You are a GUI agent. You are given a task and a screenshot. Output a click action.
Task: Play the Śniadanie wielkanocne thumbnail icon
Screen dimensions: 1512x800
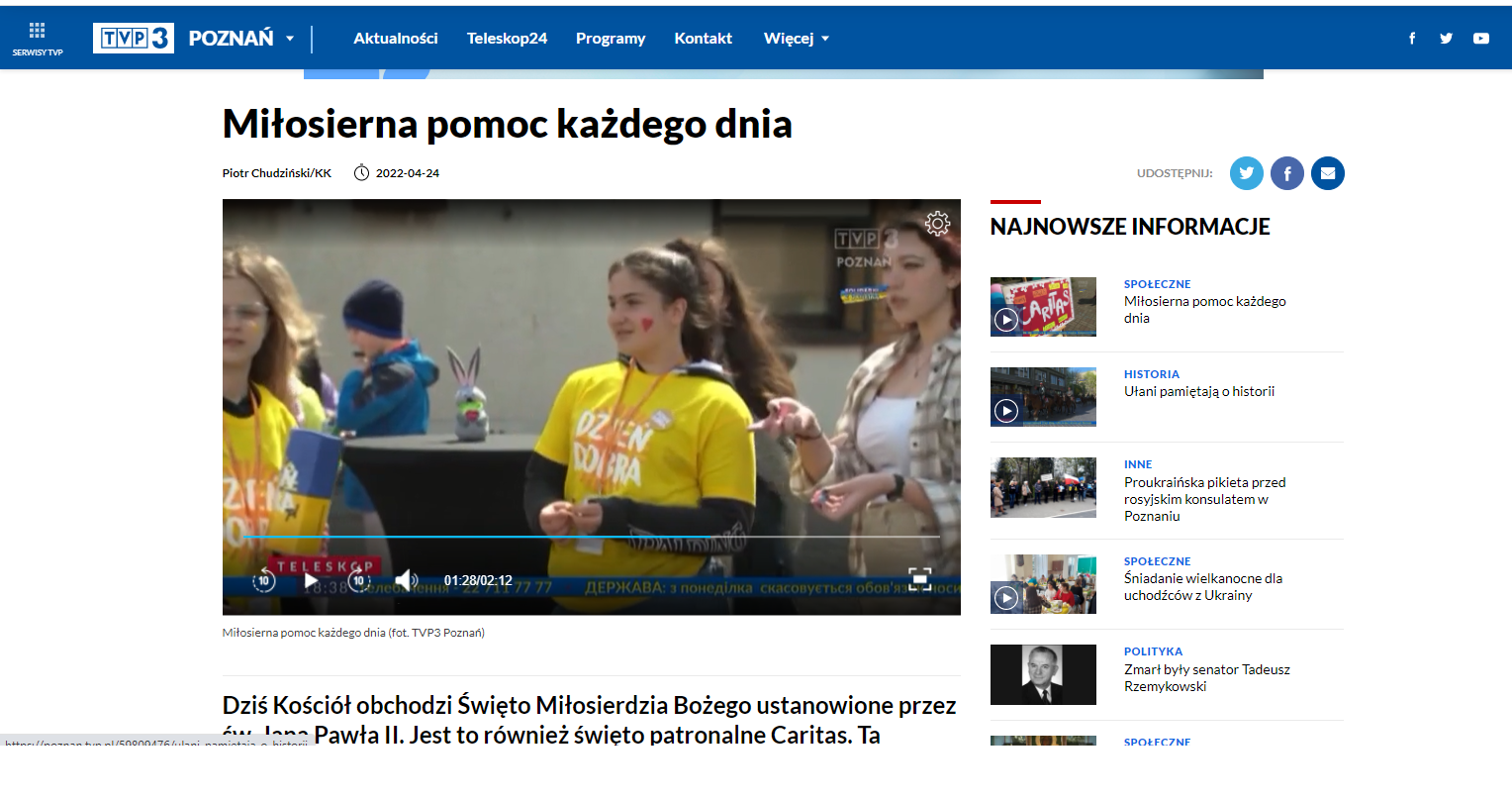1006,598
